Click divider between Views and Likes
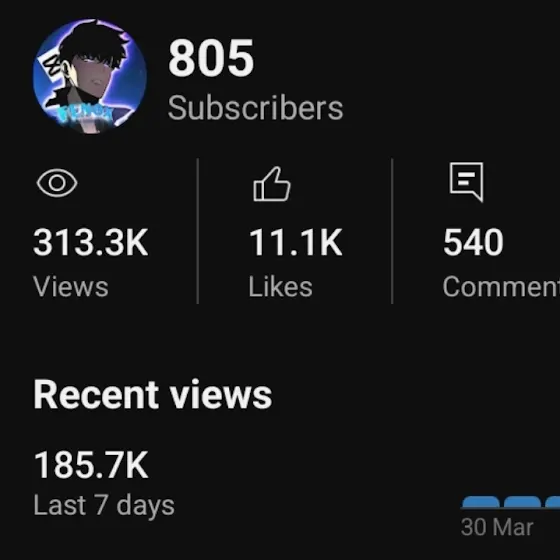Viewport: 560px width, 560px height. [x=198, y=231]
